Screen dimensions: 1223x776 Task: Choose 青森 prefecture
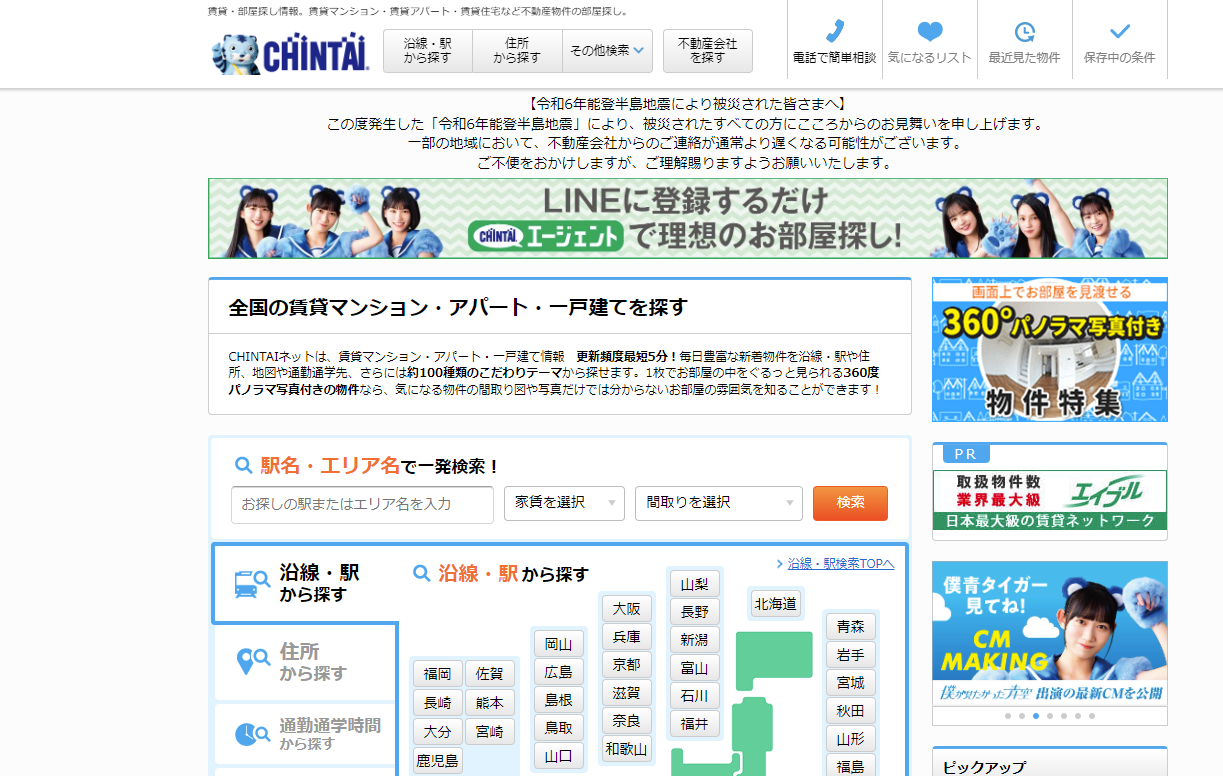[x=851, y=627]
